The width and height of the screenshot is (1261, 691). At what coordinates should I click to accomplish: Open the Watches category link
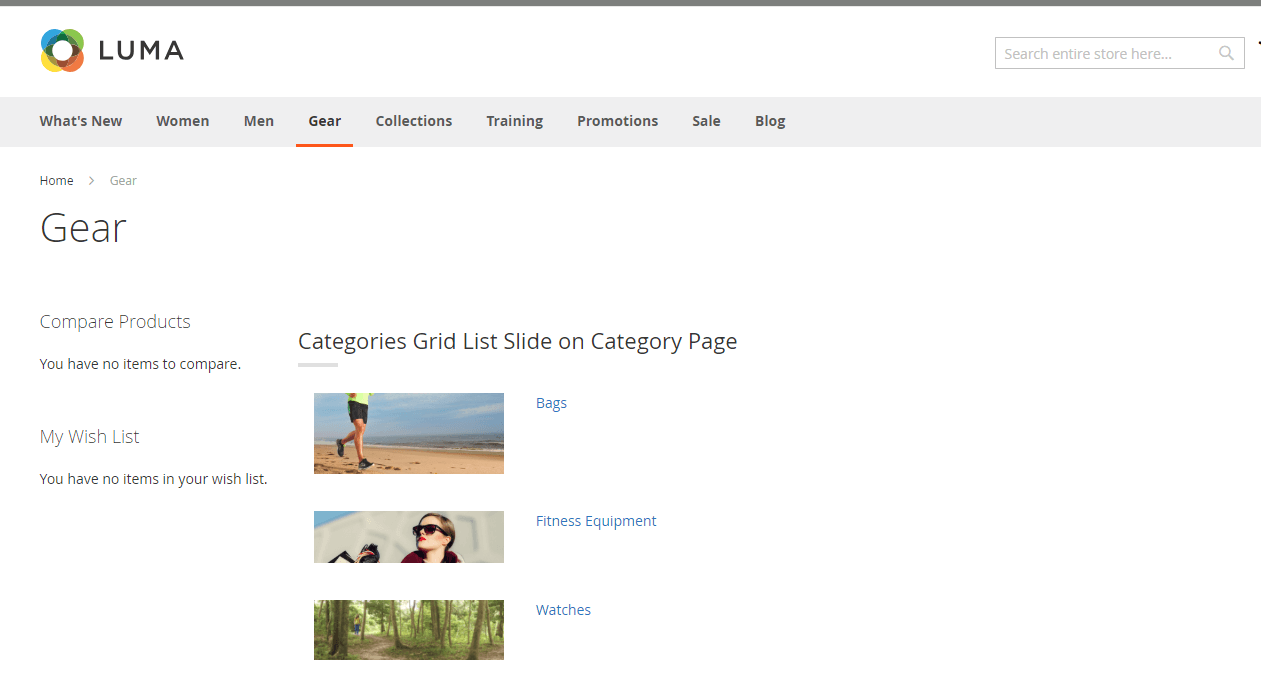pyautogui.click(x=563, y=610)
